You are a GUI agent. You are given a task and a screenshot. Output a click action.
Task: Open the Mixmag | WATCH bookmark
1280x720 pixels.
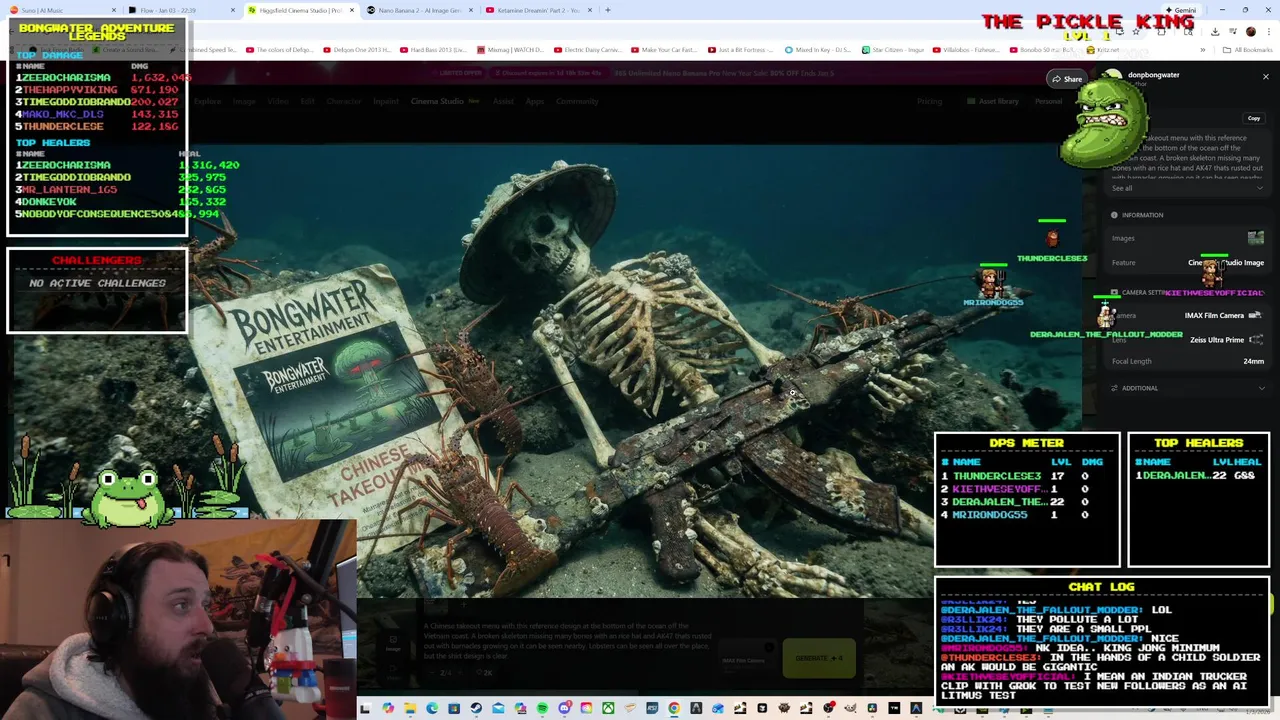point(510,50)
